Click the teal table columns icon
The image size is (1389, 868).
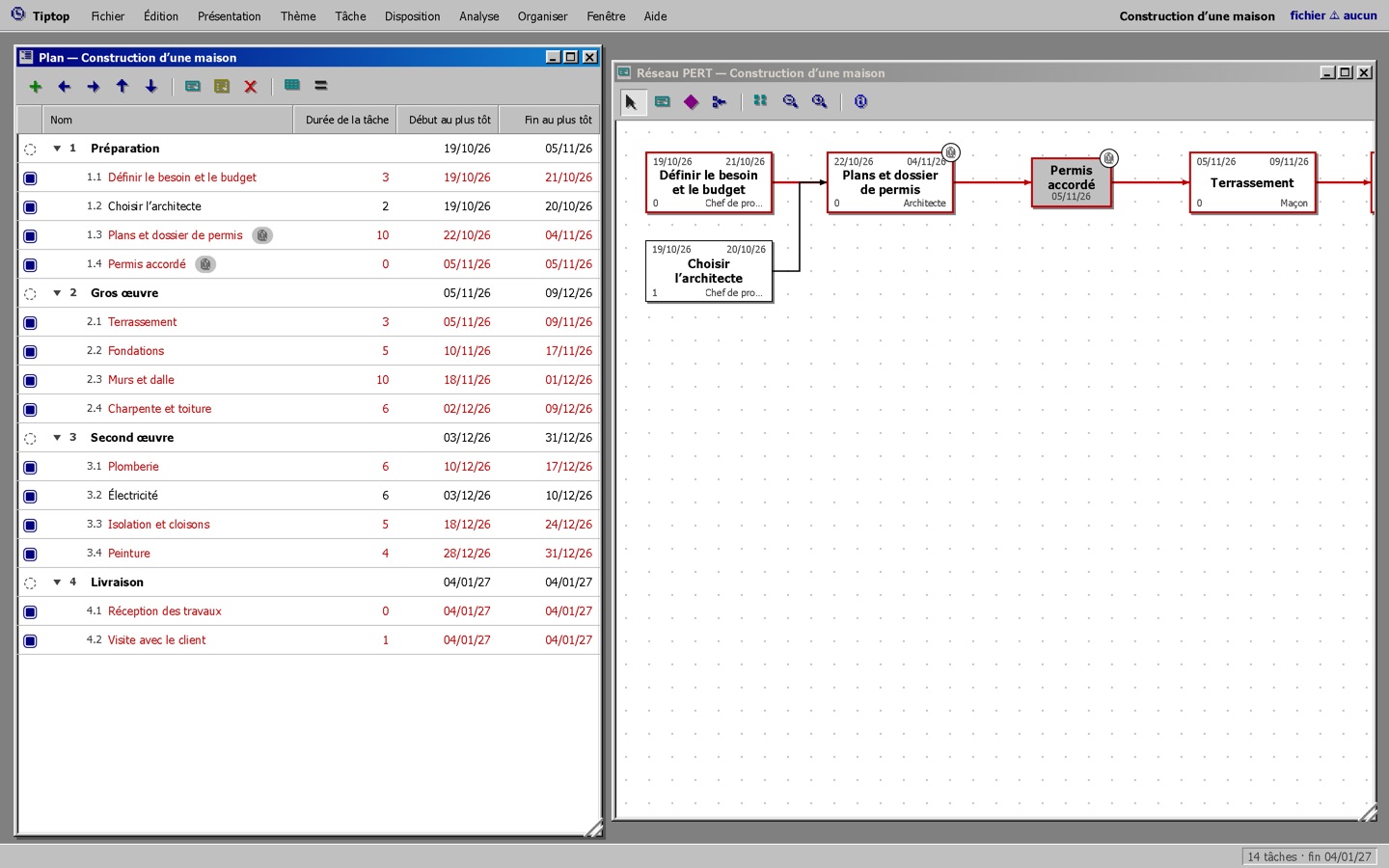coord(292,86)
